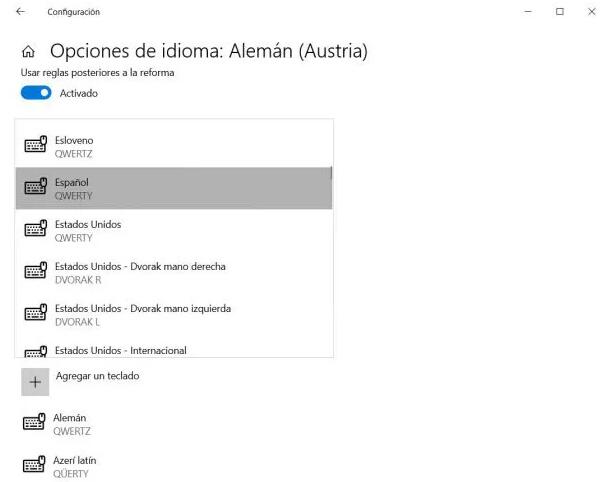Click the Dvorak mano izquierda keyboard icon
Viewport: 605px width, 482px height.
tap(35, 312)
